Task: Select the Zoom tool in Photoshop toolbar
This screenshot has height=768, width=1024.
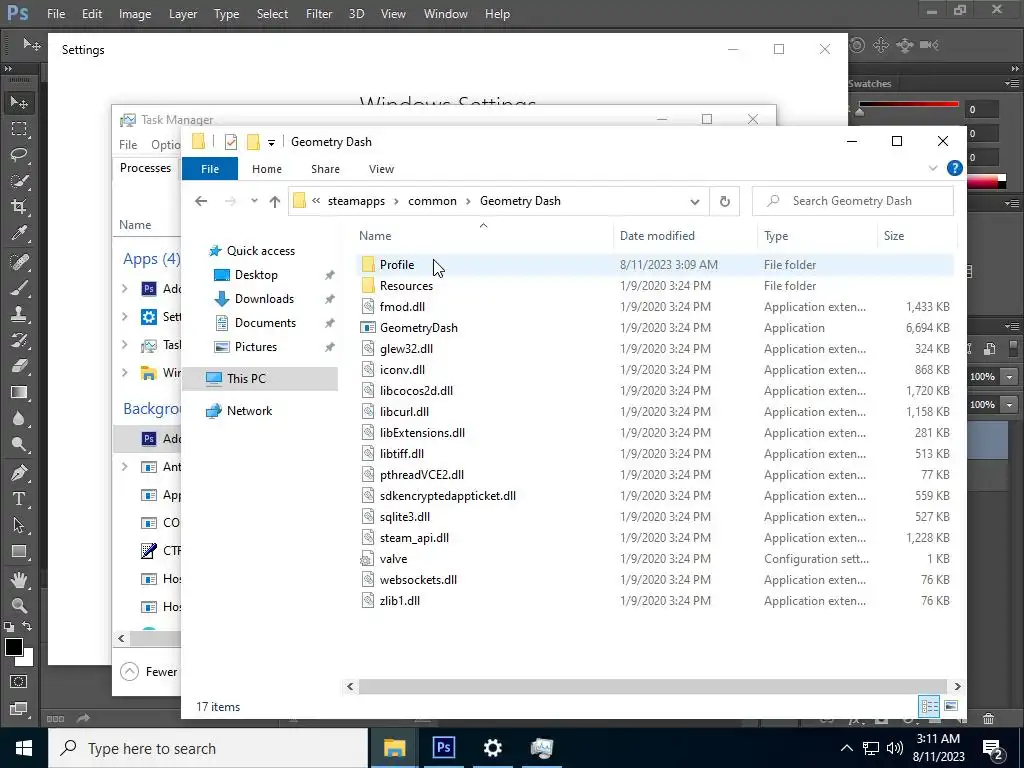Action: (x=19, y=605)
